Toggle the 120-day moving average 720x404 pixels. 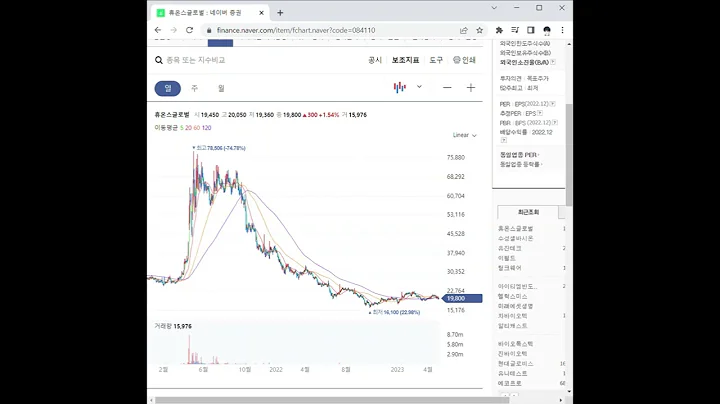pyautogui.click(x=206, y=128)
